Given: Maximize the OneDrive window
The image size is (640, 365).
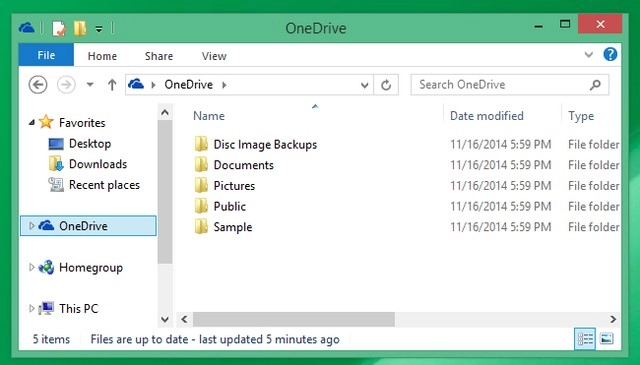Looking at the screenshot, I should click(565, 24).
